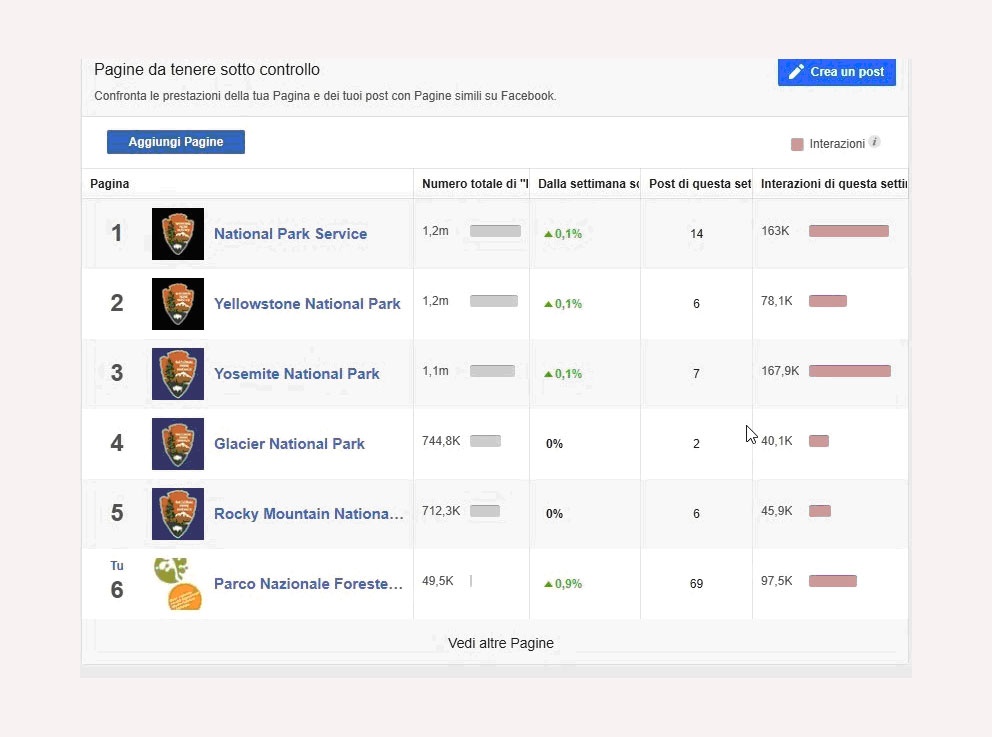Open the National Park Service page link

pyautogui.click(x=290, y=234)
